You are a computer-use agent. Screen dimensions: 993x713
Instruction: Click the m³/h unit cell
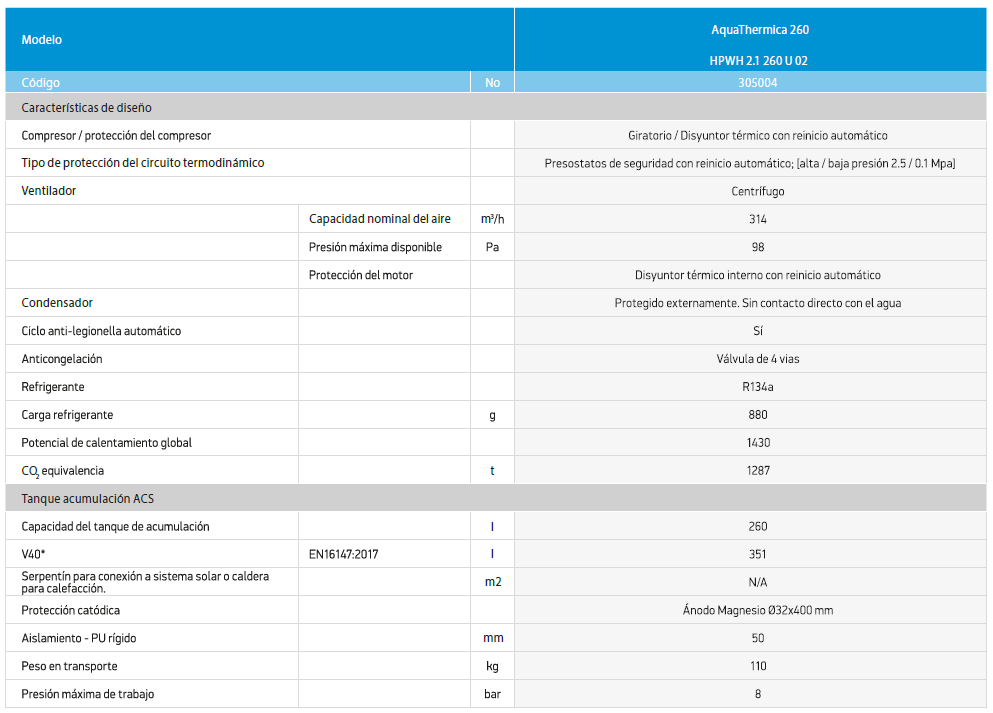[492, 219]
